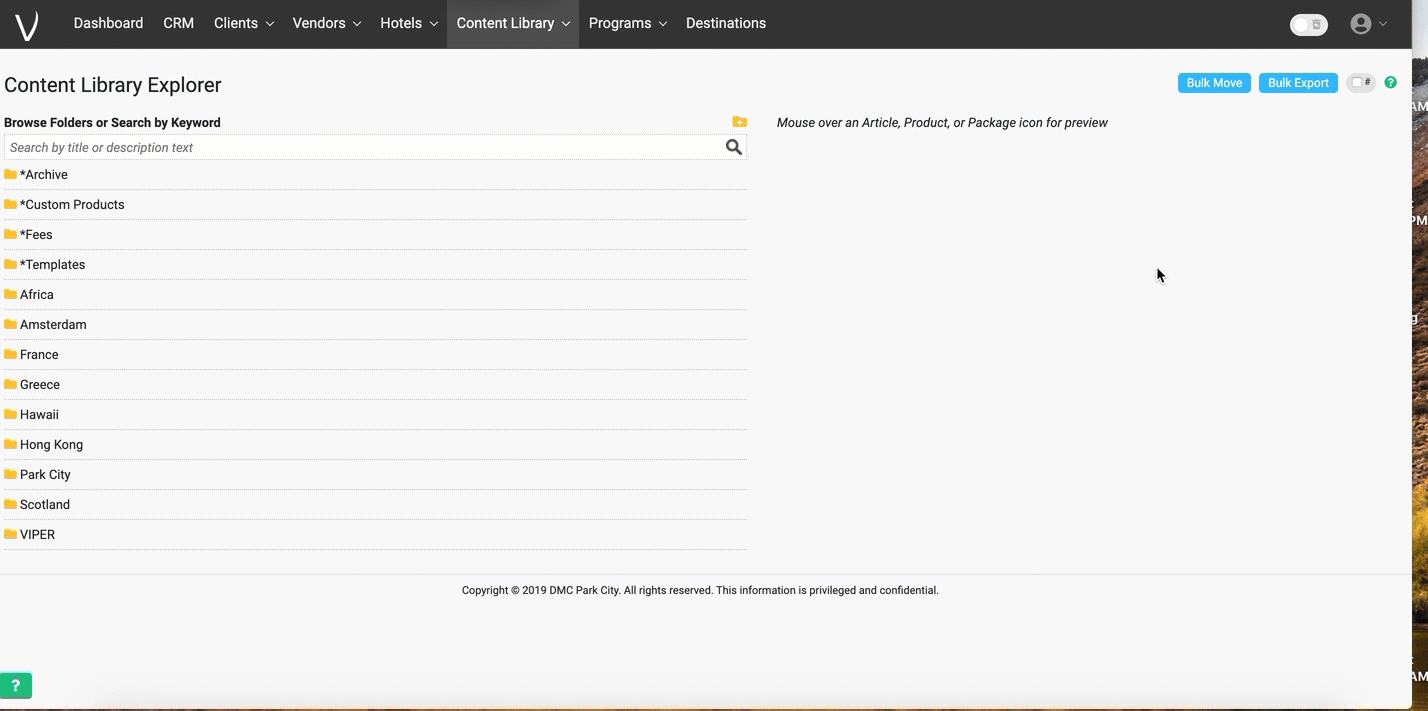
Task: Expand the Hotels dropdown menu
Action: (x=409, y=23)
